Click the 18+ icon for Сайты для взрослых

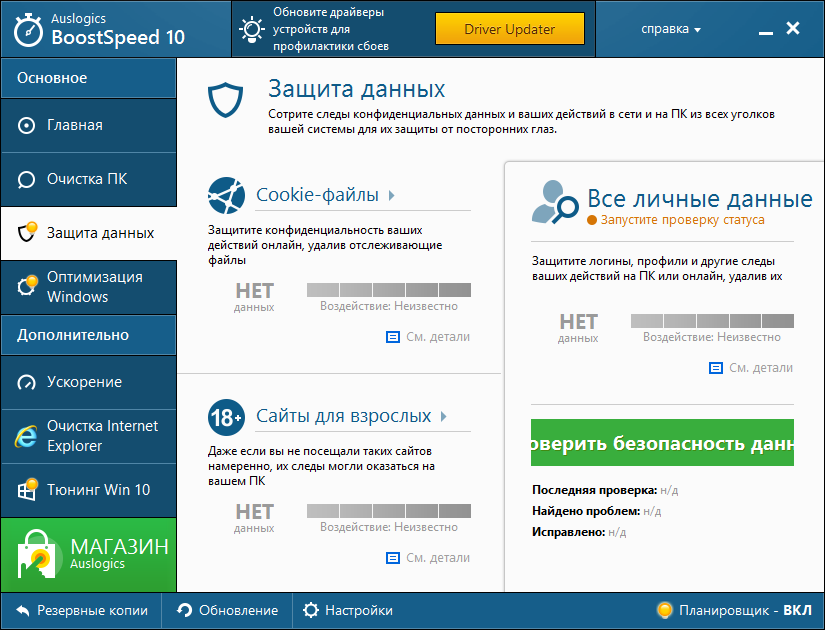pyautogui.click(x=226, y=417)
